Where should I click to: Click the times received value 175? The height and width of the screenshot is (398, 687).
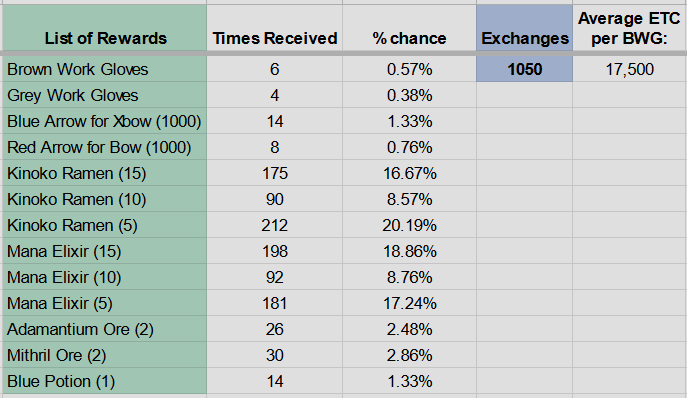point(275,173)
